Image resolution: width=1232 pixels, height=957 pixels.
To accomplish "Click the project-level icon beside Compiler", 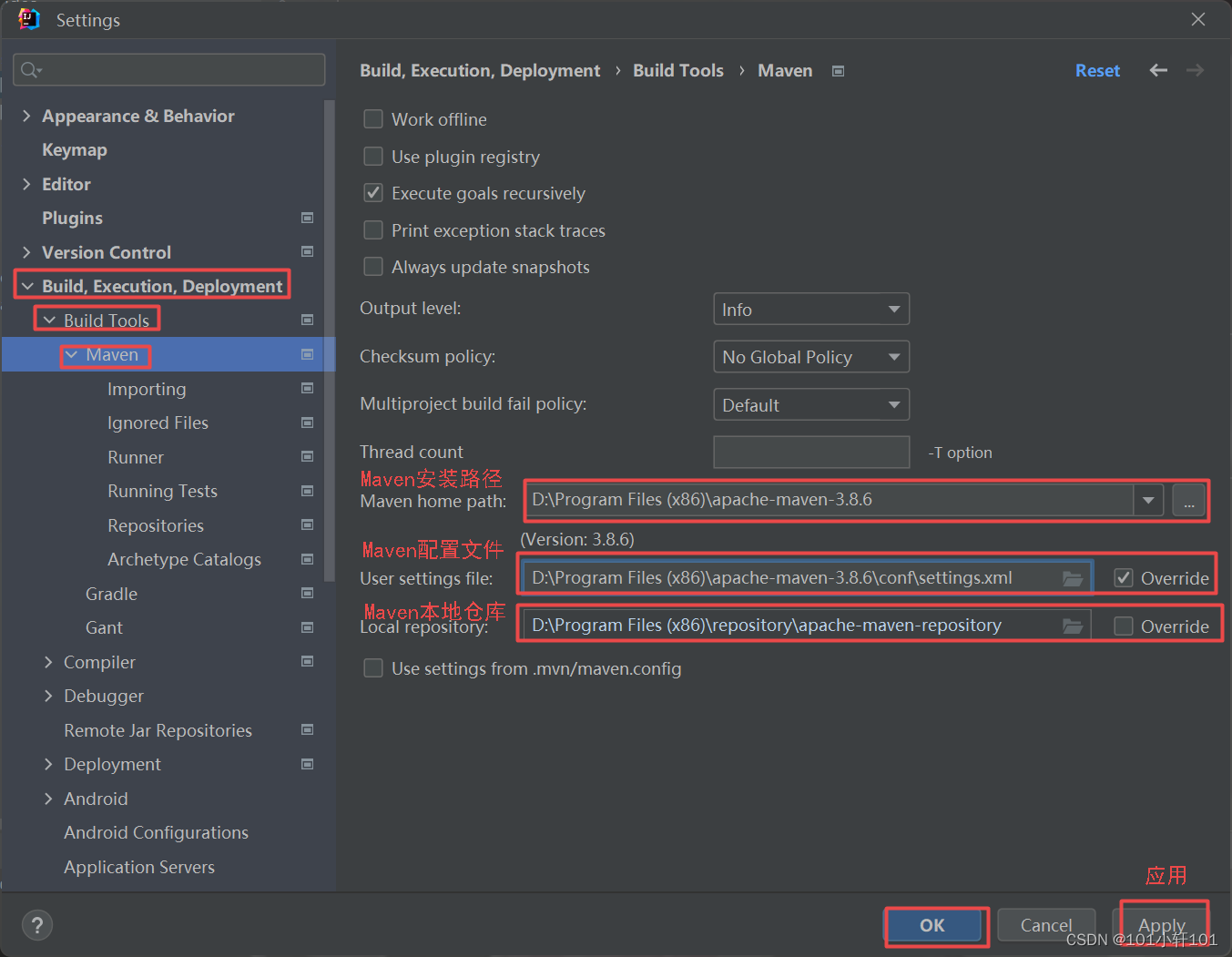I will pos(308,661).
